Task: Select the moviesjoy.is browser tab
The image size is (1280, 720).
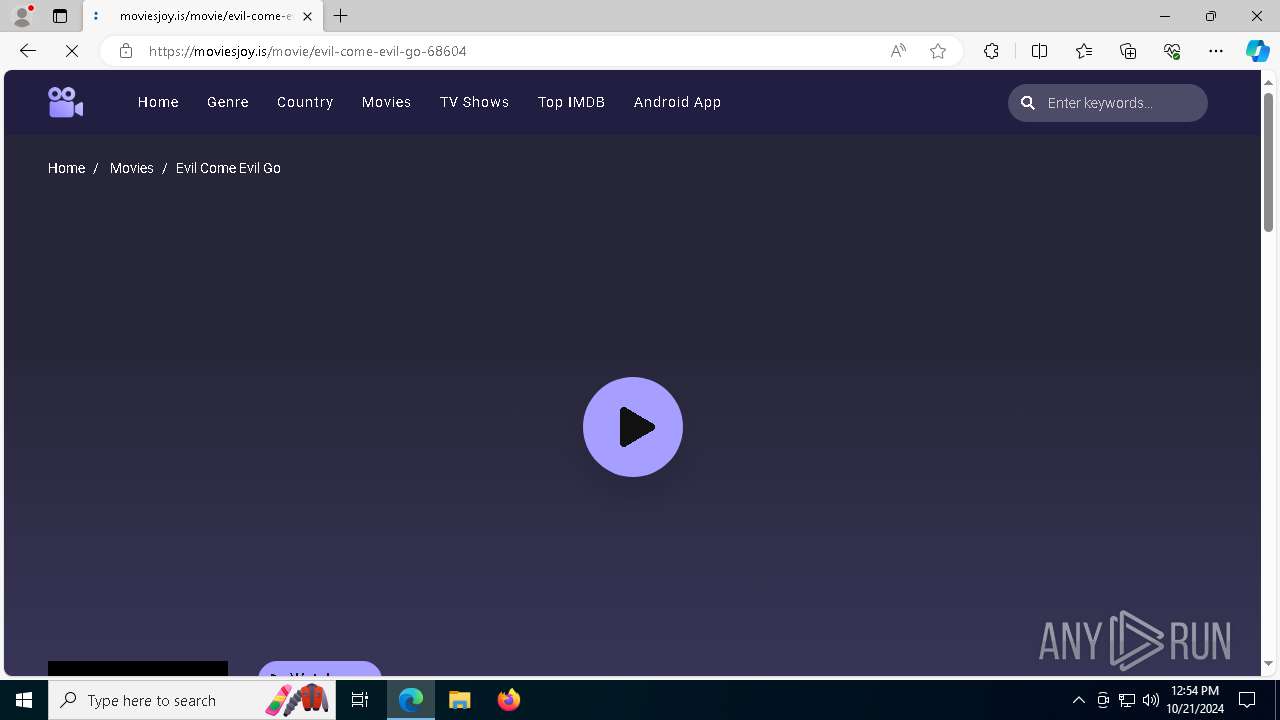Action: (x=203, y=16)
